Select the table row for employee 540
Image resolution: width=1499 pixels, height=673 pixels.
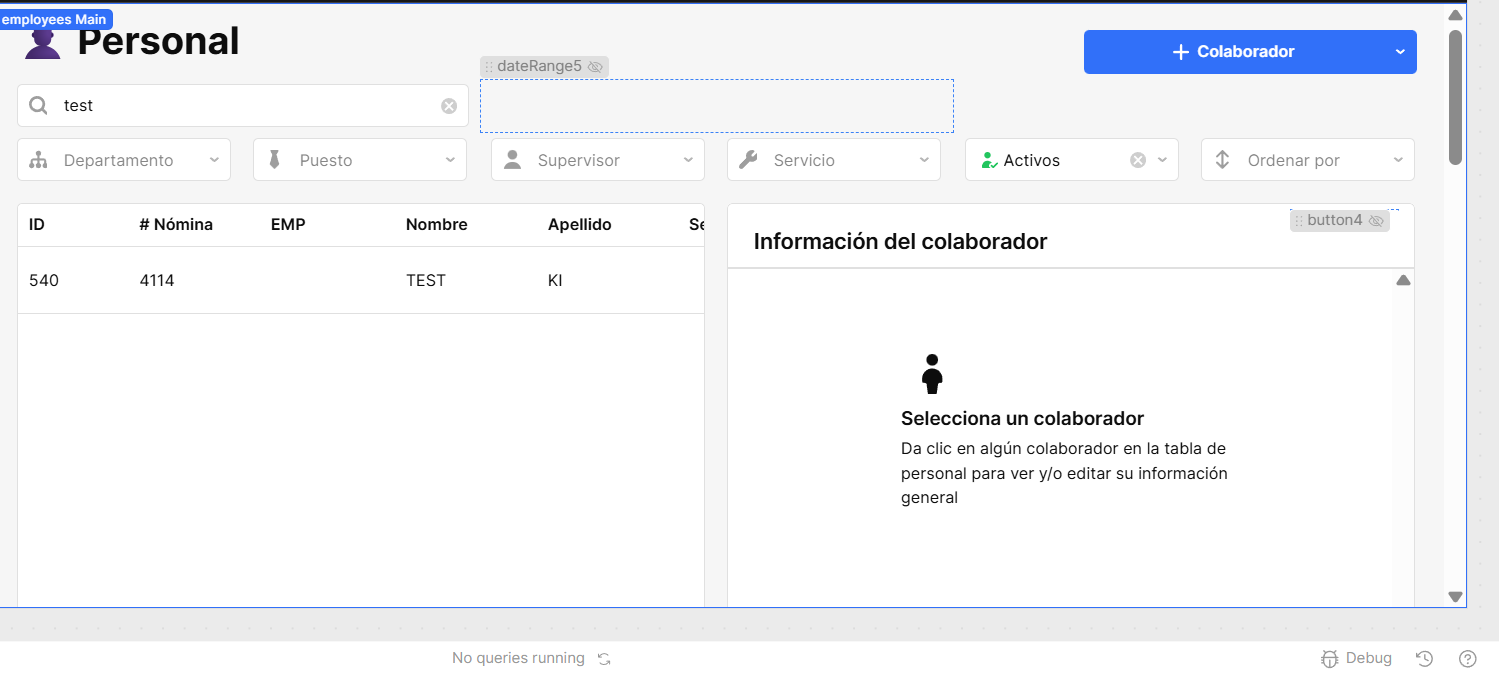click(x=300, y=280)
